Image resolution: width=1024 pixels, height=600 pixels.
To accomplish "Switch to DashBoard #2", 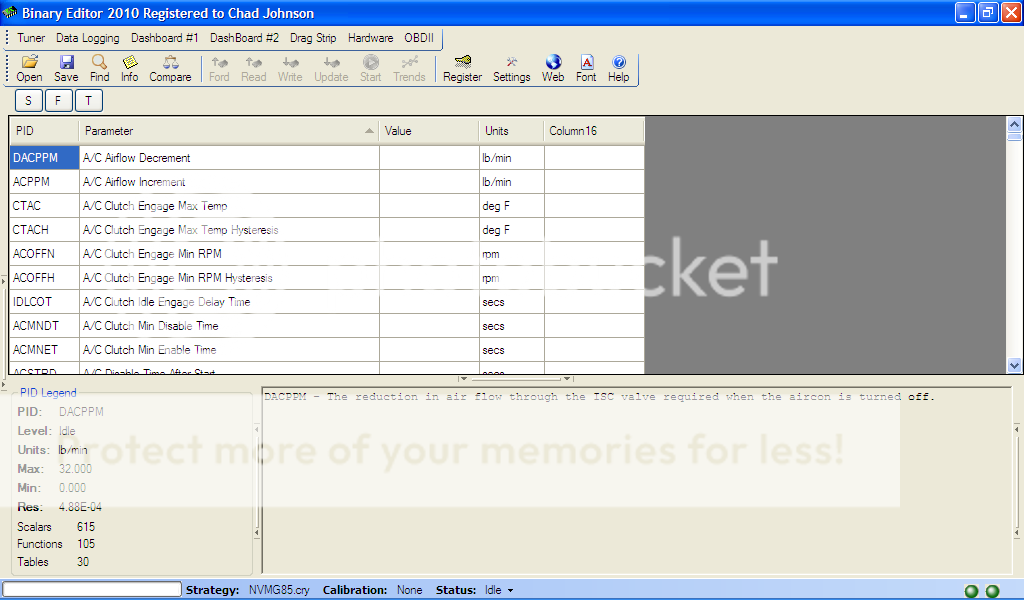I will pos(244,38).
